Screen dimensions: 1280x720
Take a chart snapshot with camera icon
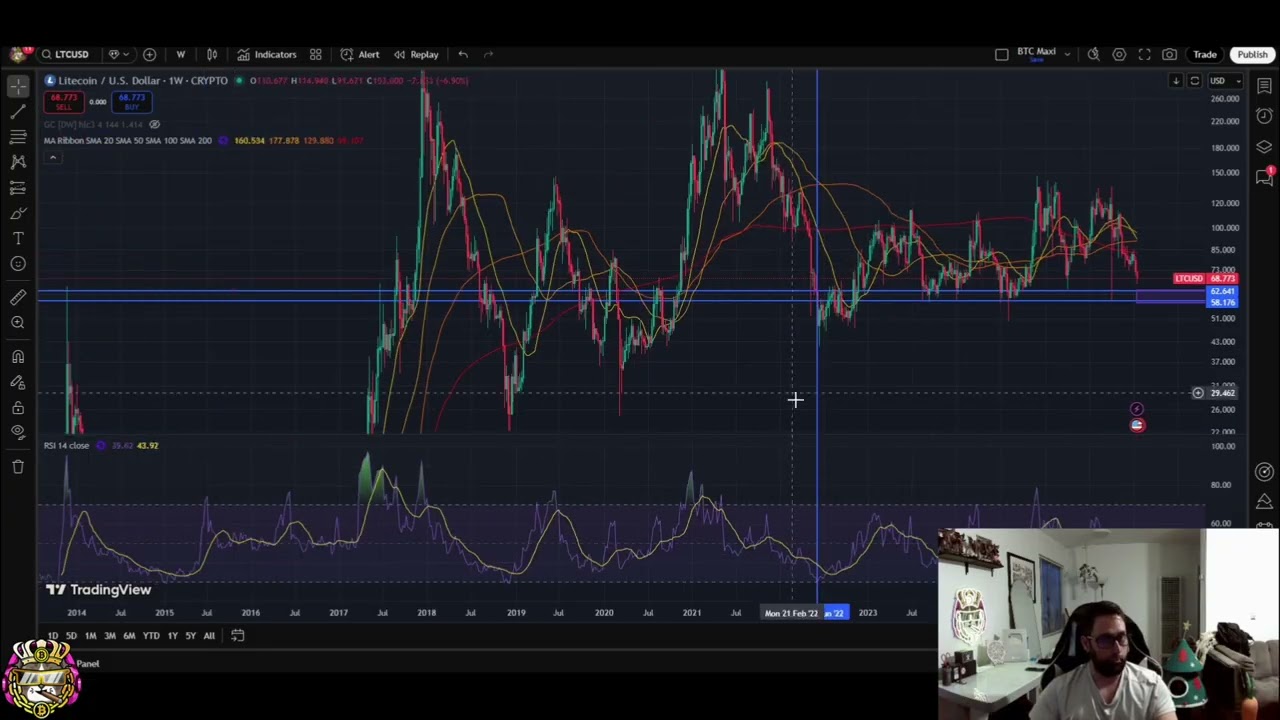pyautogui.click(x=1169, y=54)
